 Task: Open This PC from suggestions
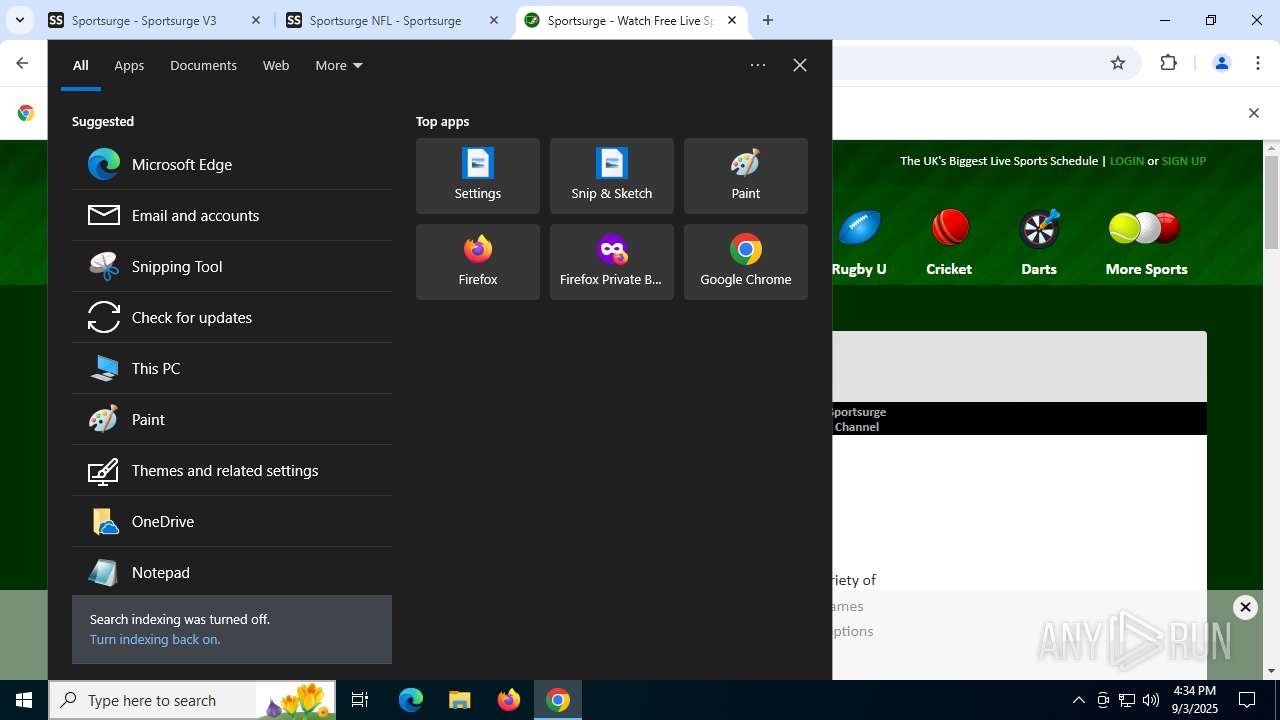coord(232,368)
